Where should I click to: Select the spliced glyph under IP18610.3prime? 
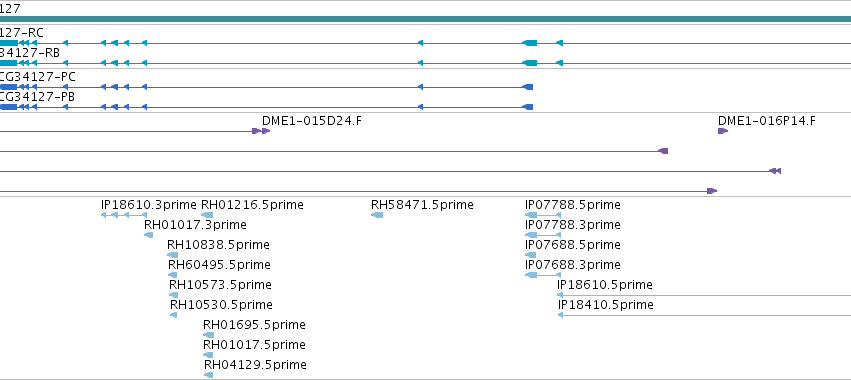click(x=124, y=215)
